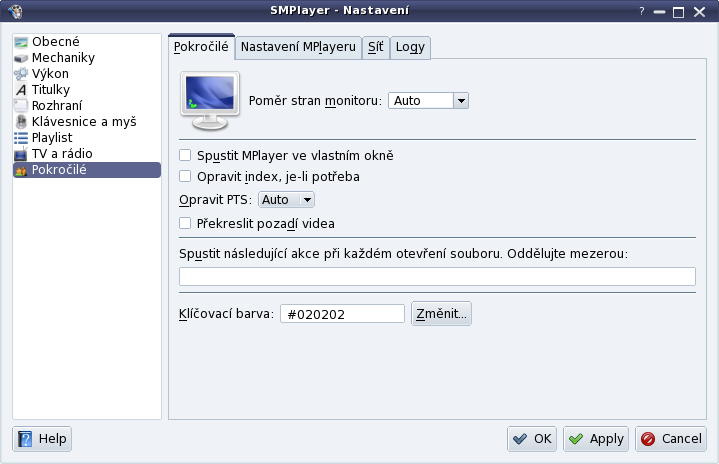Open the Poměr stran monitoru dropdown
719x464 pixels.
coord(428,100)
